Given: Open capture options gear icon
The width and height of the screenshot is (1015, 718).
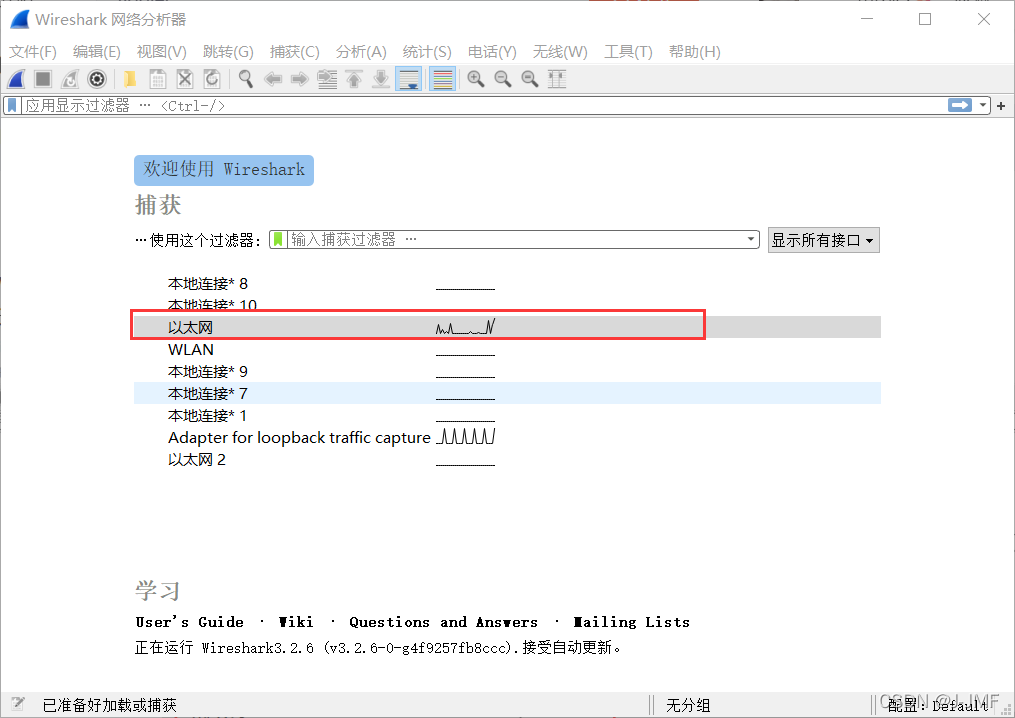Looking at the screenshot, I should pyautogui.click(x=97, y=79).
